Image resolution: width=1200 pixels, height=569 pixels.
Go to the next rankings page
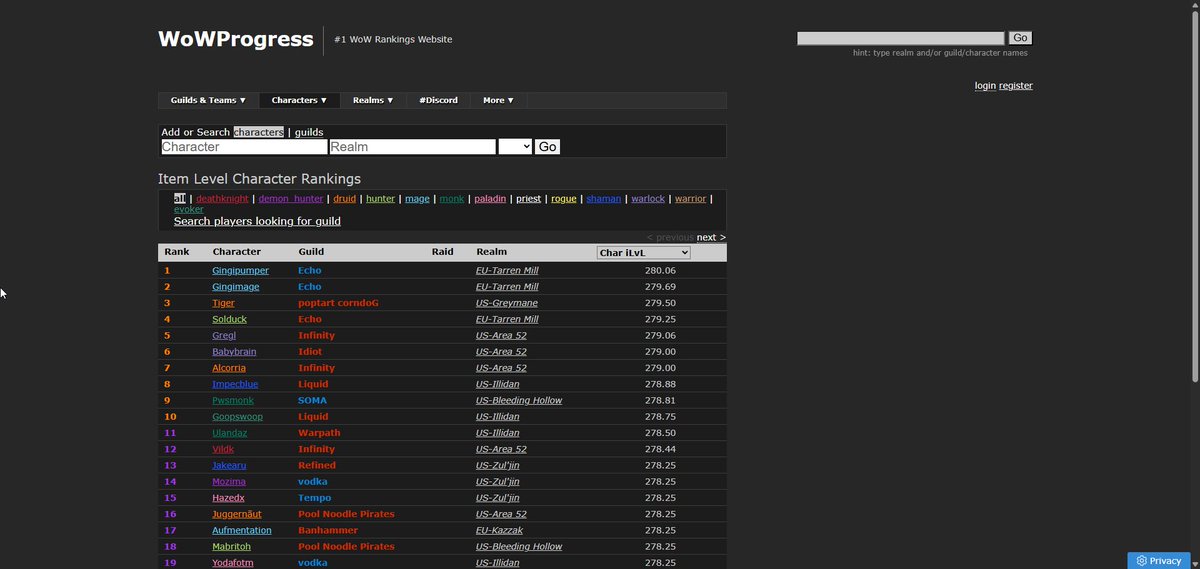pos(711,237)
